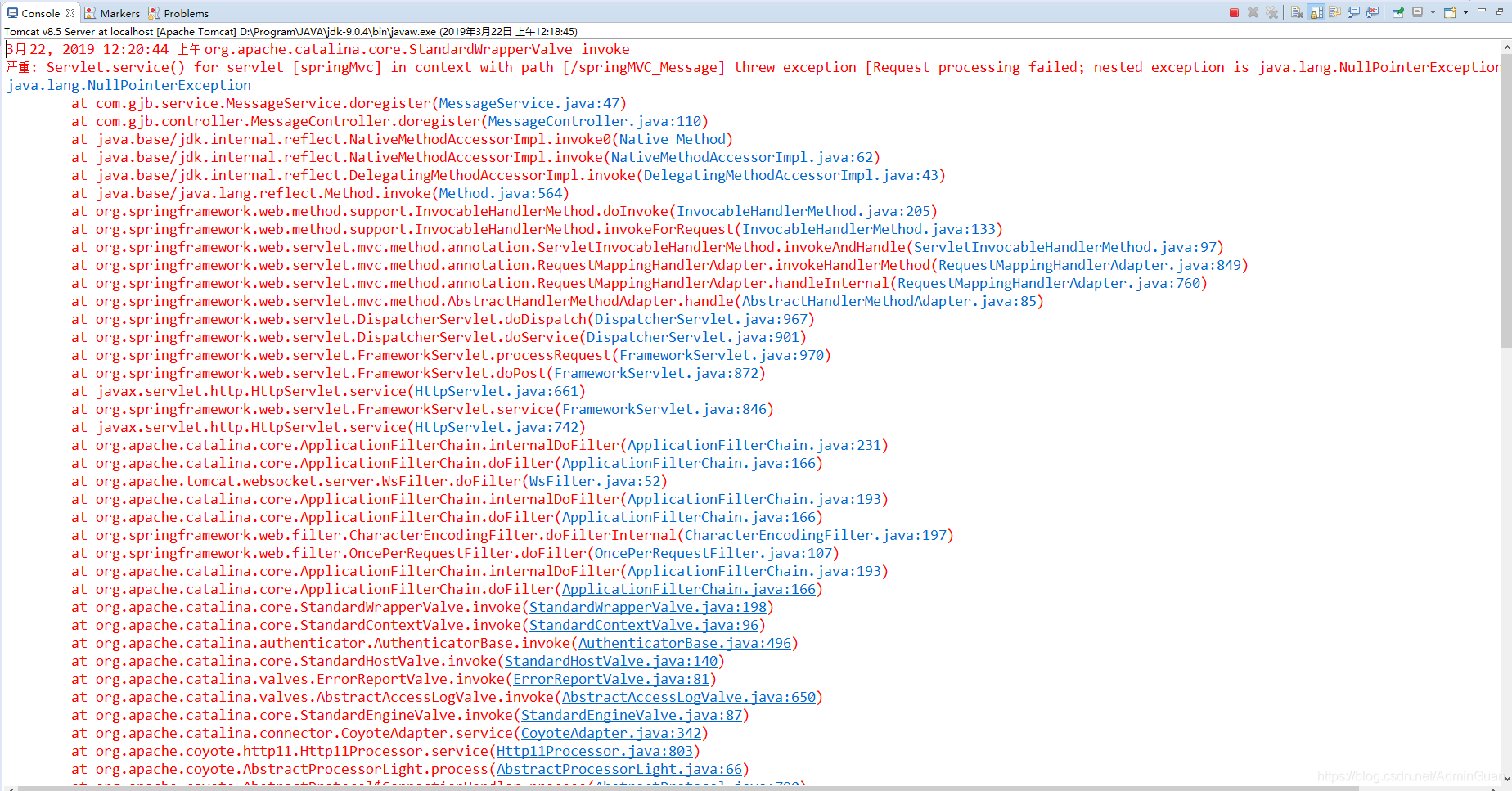This screenshot has width=1512, height=791.
Task: Clear the console output
Action: click(1297, 12)
